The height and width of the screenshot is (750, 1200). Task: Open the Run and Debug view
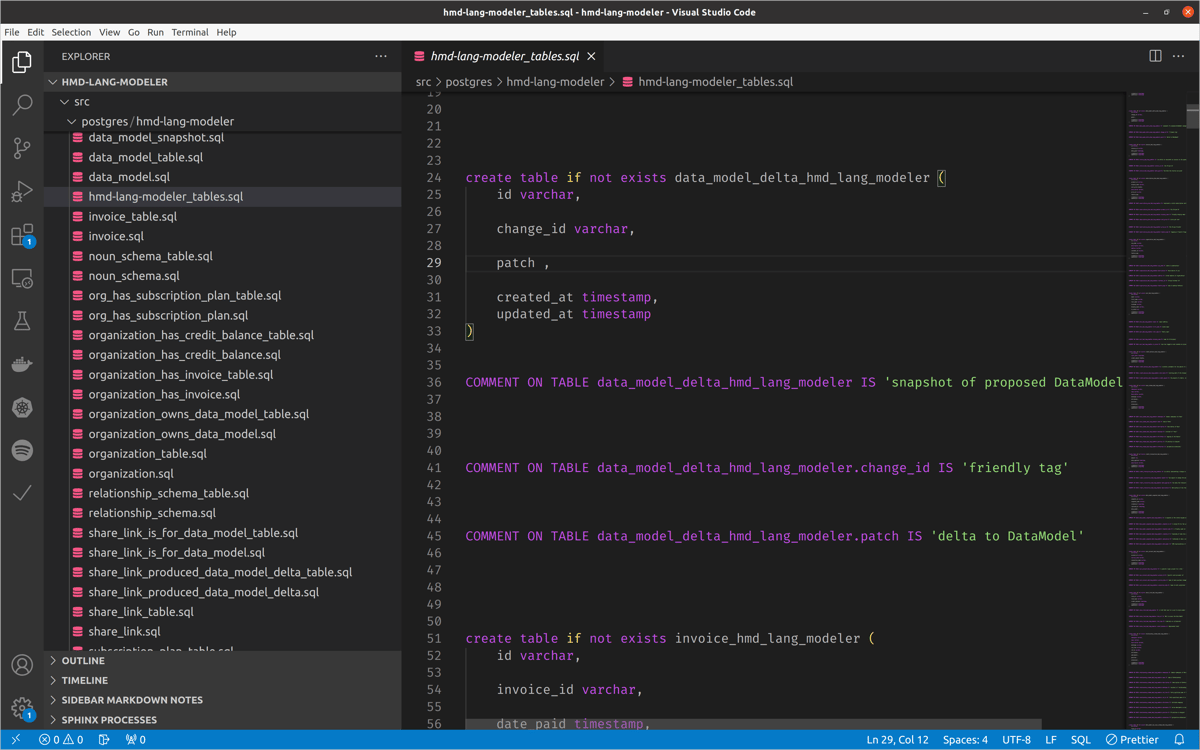click(22, 192)
